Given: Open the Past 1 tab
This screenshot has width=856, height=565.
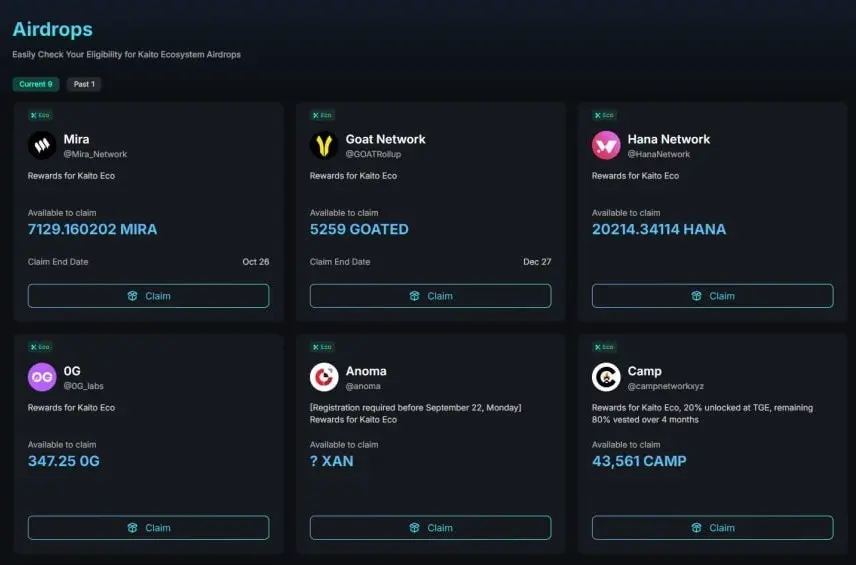Looking at the screenshot, I should (84, 84).
